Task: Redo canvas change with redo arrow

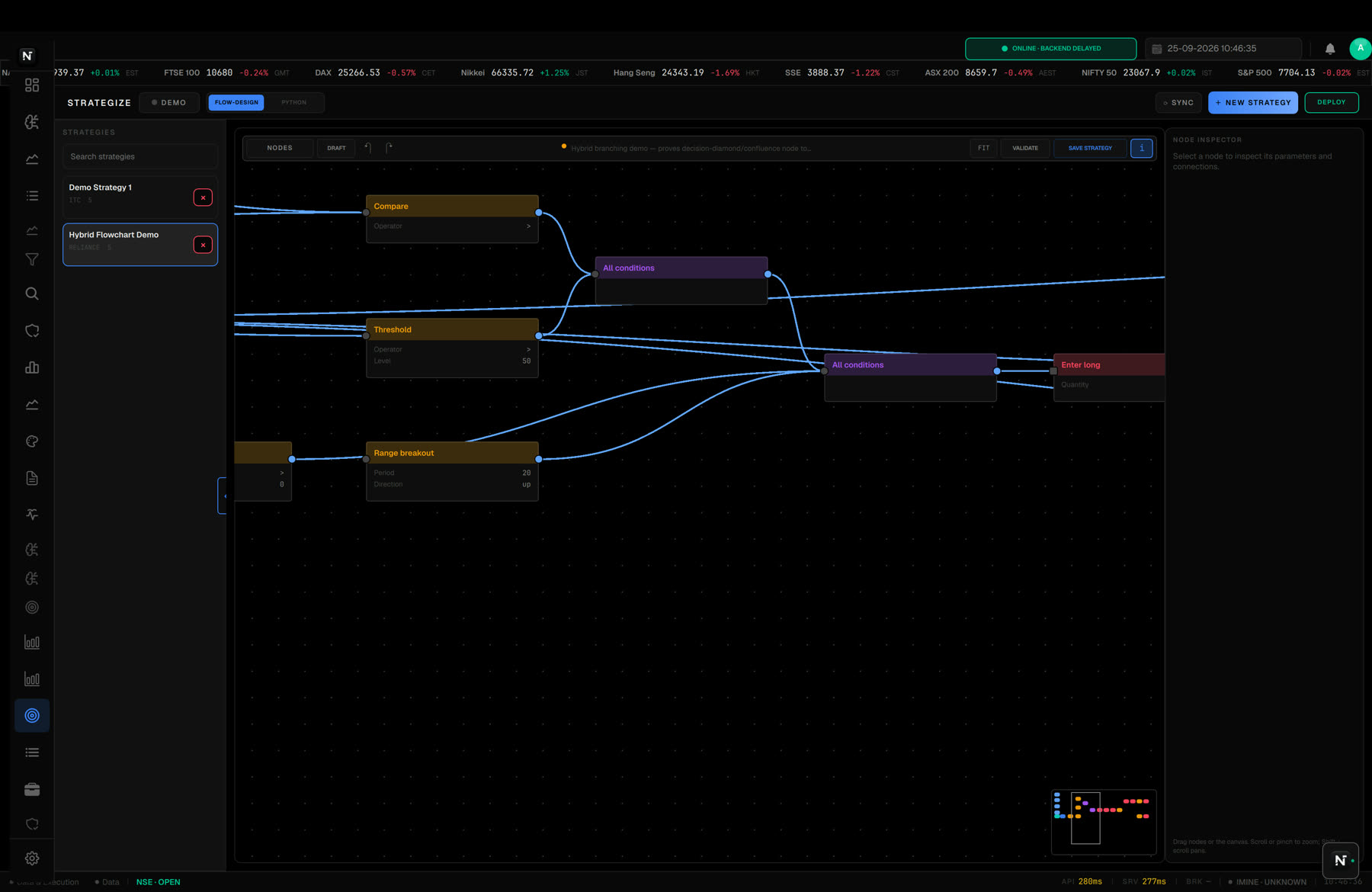Action: pos(389,148)
